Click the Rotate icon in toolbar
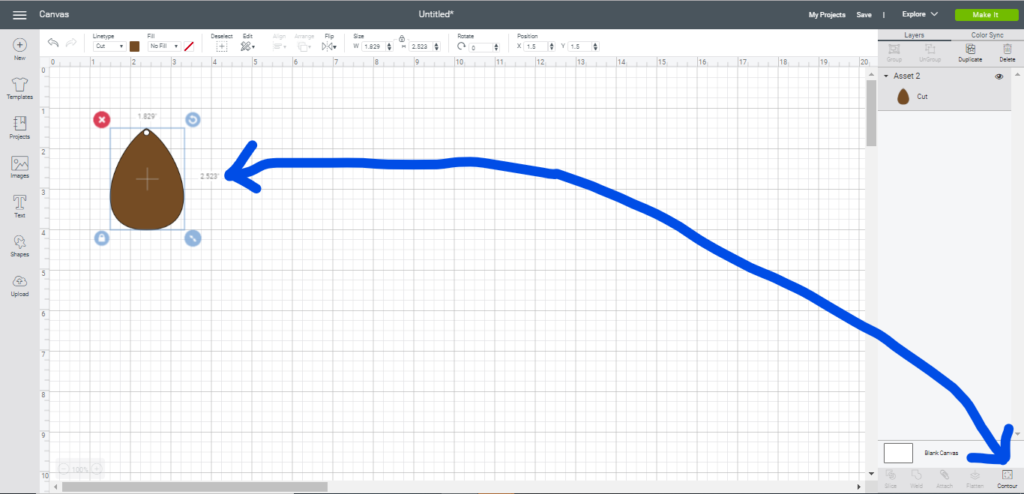 (462, 47)
